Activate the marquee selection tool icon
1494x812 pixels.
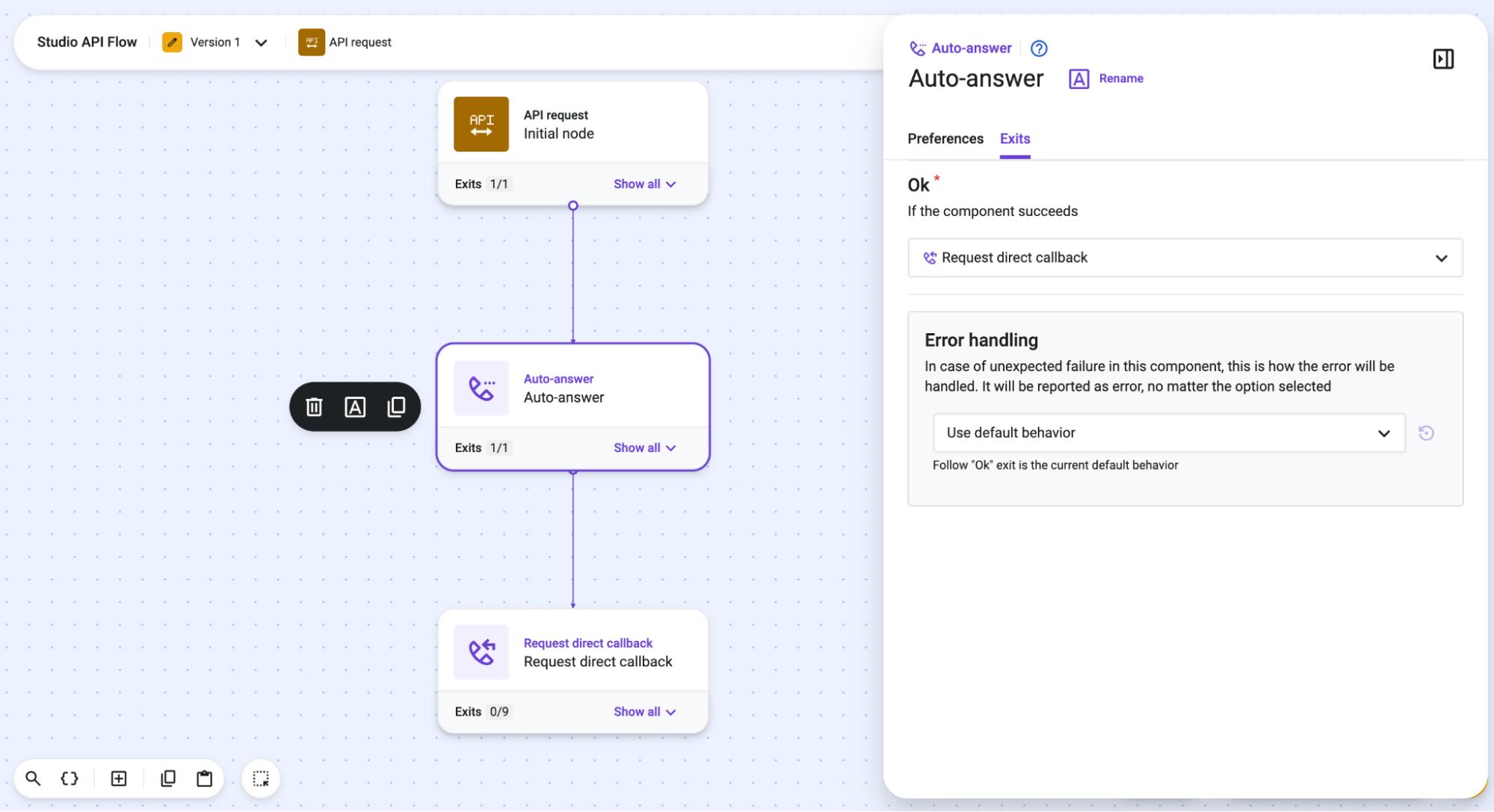261,778
